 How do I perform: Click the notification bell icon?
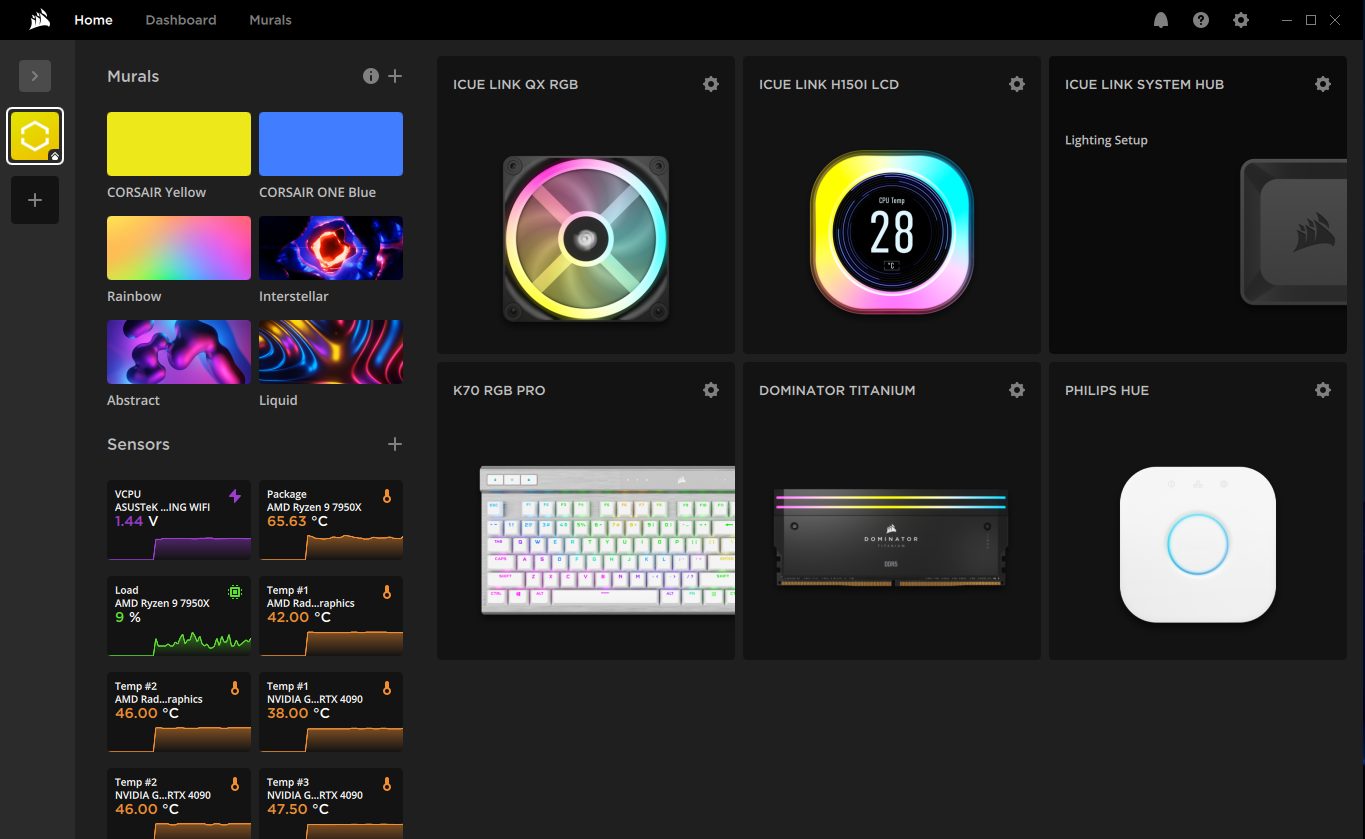[x=1161, y=19]
